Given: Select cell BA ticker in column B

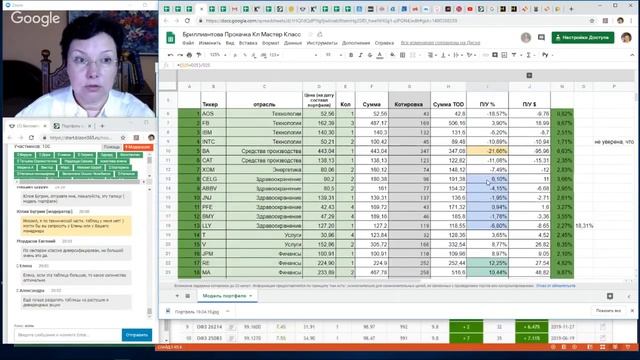Looking at the screenshot, I should [213, 151].
